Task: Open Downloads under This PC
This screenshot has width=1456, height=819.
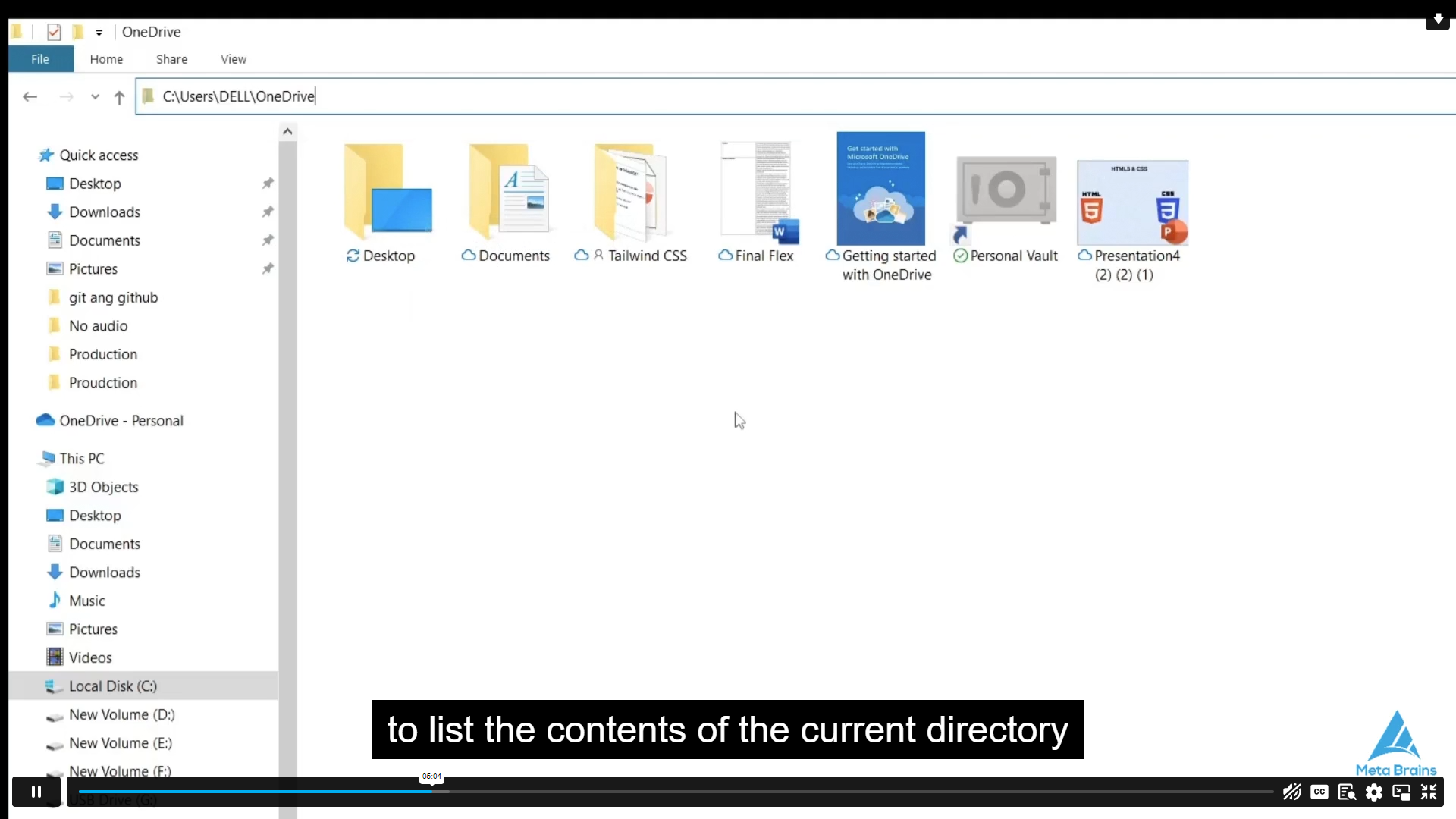Action: tap(94, 573)
